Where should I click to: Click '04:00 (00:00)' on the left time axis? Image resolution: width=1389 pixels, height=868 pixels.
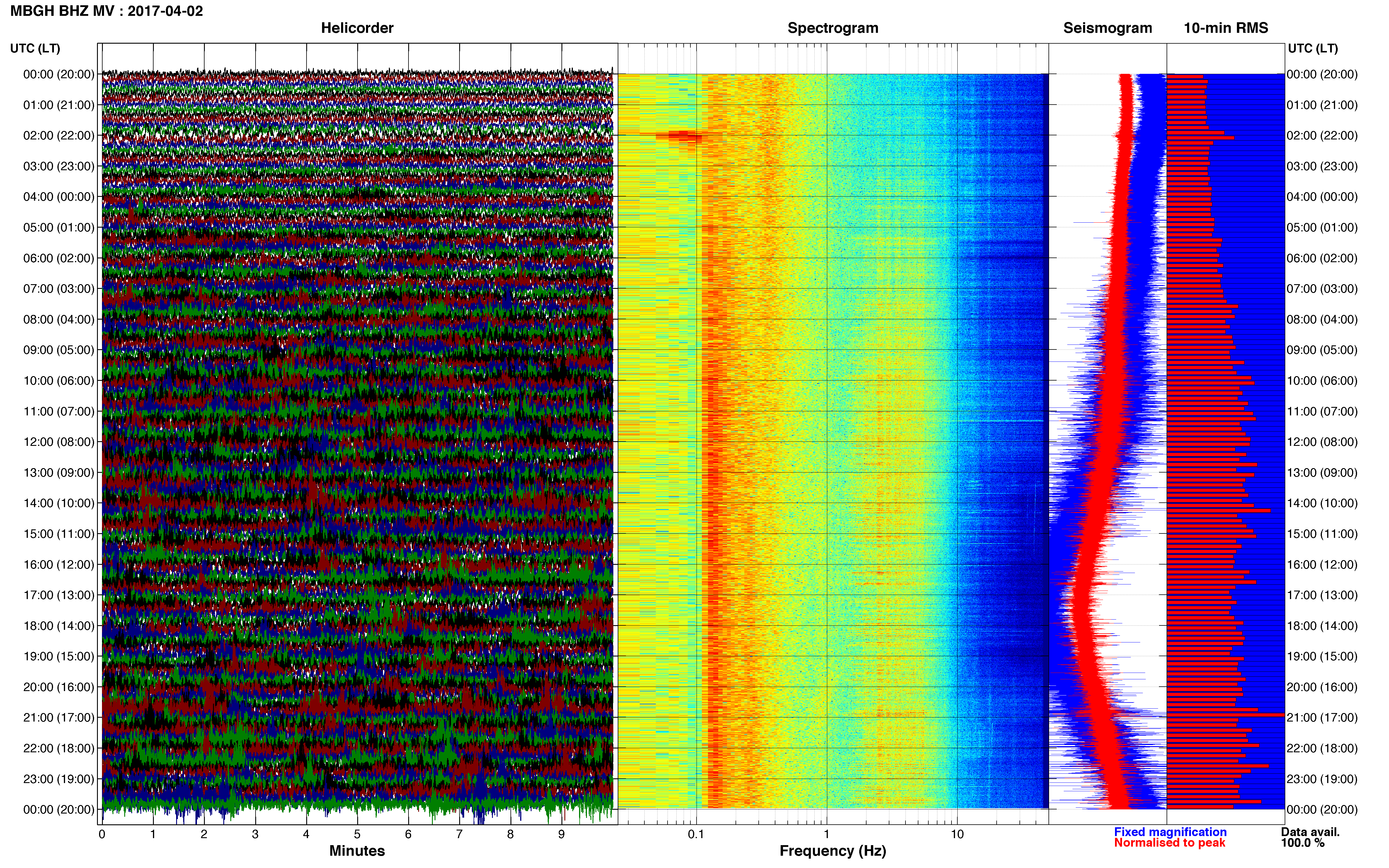pyautogui.click(x=59, y=197)
